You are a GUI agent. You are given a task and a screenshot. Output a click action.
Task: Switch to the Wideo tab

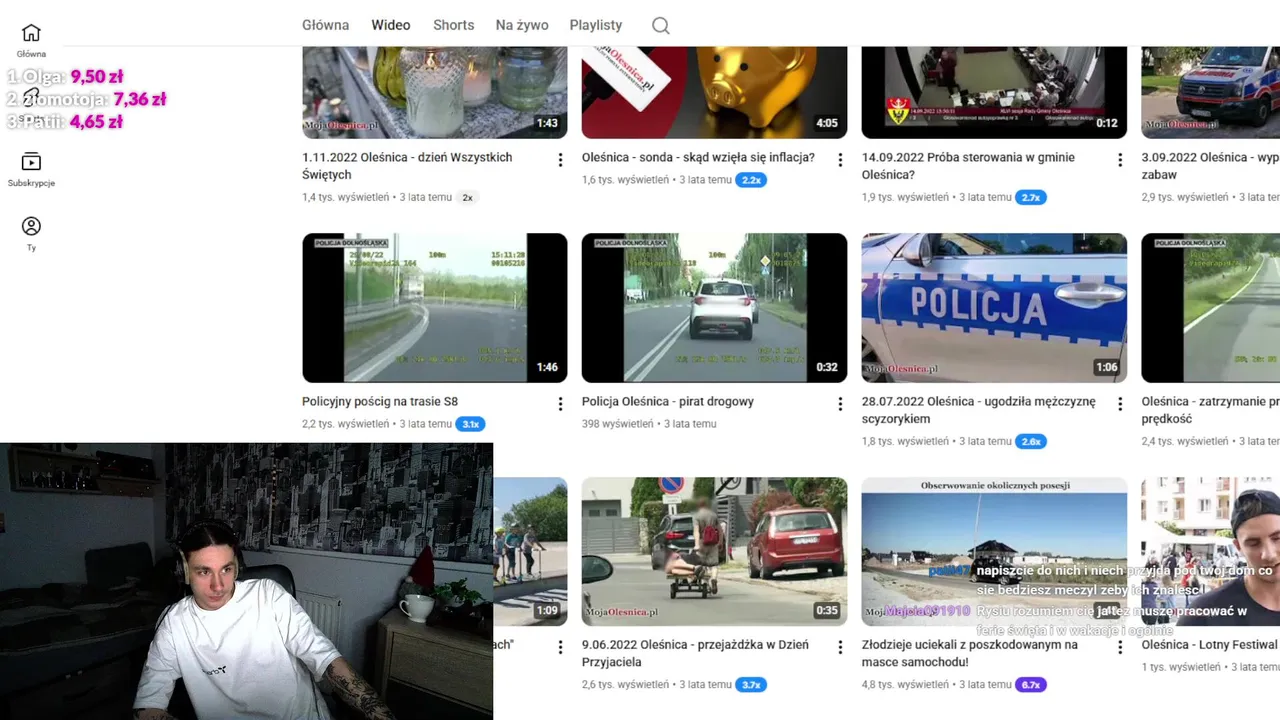coord(391,25)
